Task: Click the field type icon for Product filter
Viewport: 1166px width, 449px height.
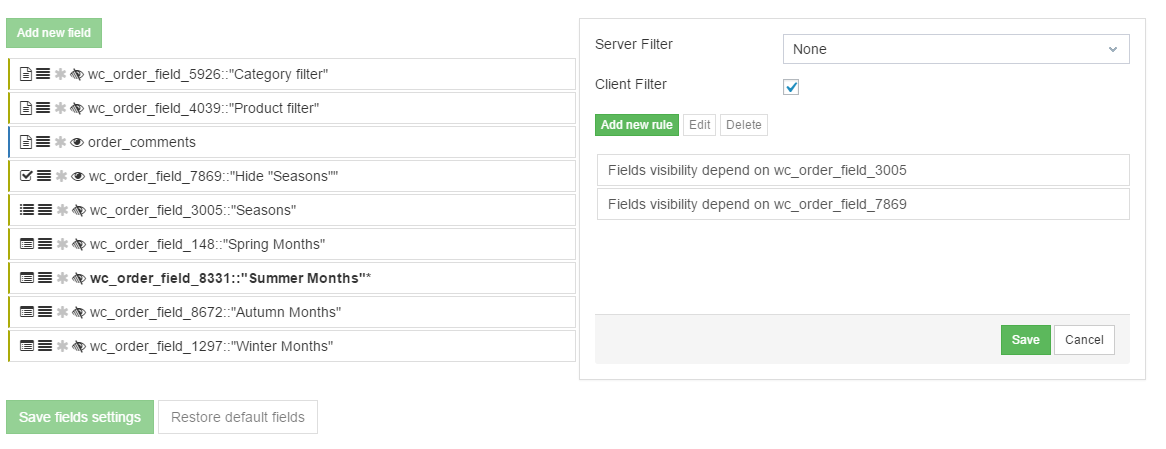Action: coord(27,108)
